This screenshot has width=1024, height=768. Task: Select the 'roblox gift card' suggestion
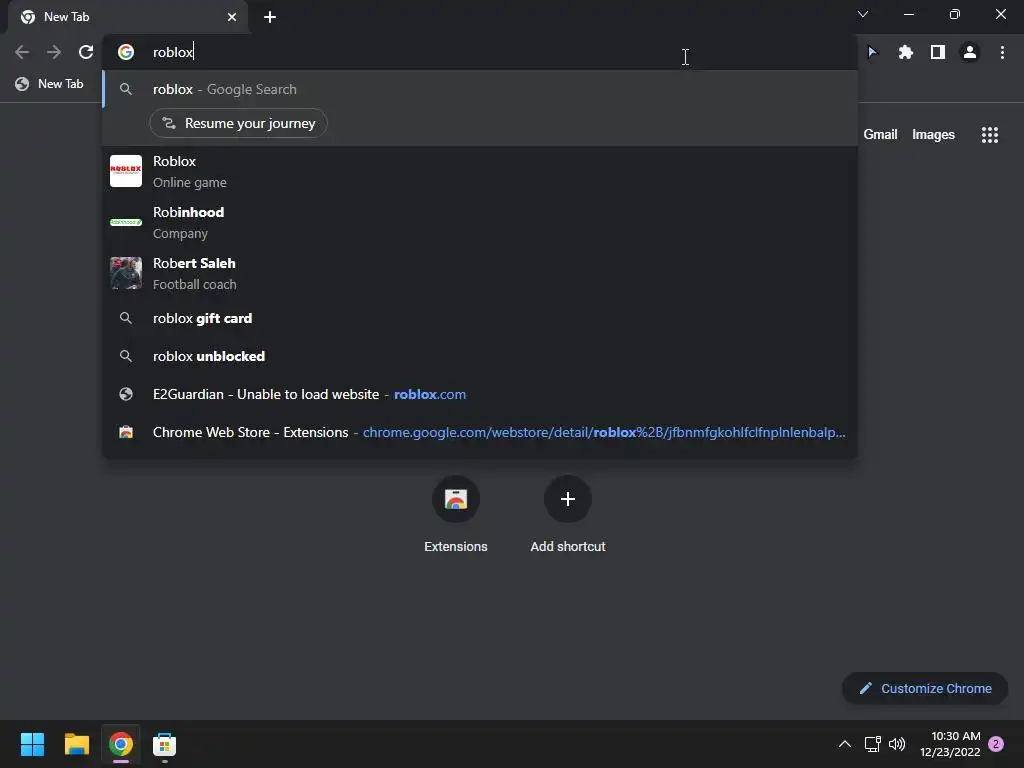(480, 318)
